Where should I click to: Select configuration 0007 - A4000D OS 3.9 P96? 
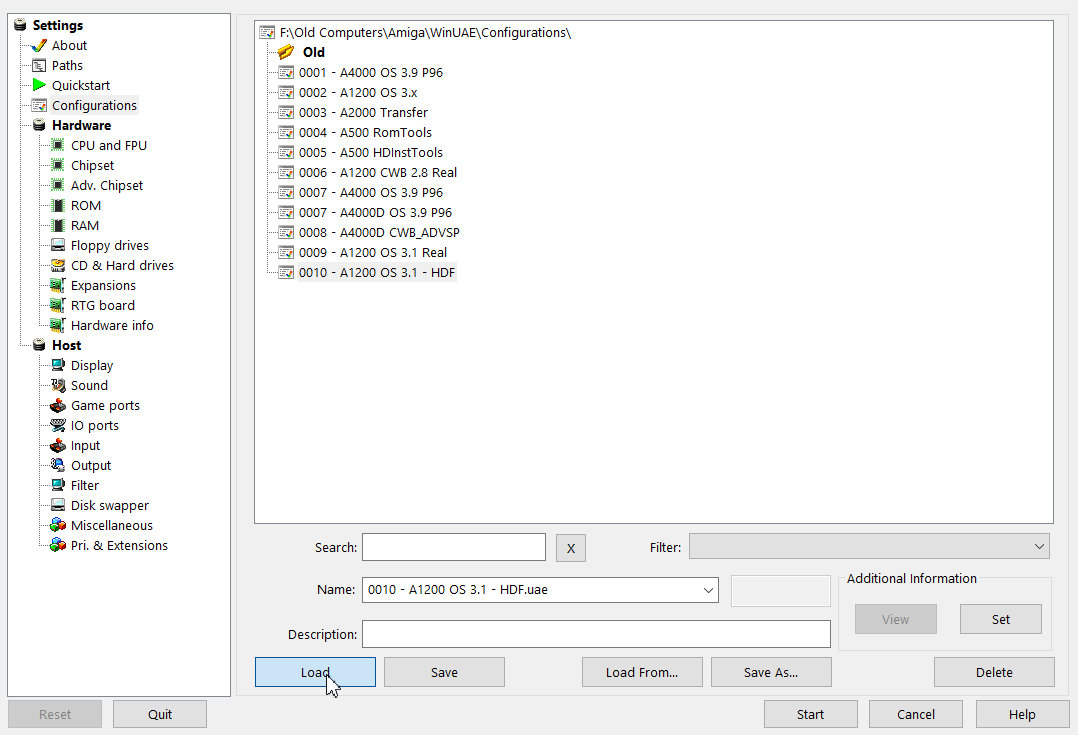(375, 212)
